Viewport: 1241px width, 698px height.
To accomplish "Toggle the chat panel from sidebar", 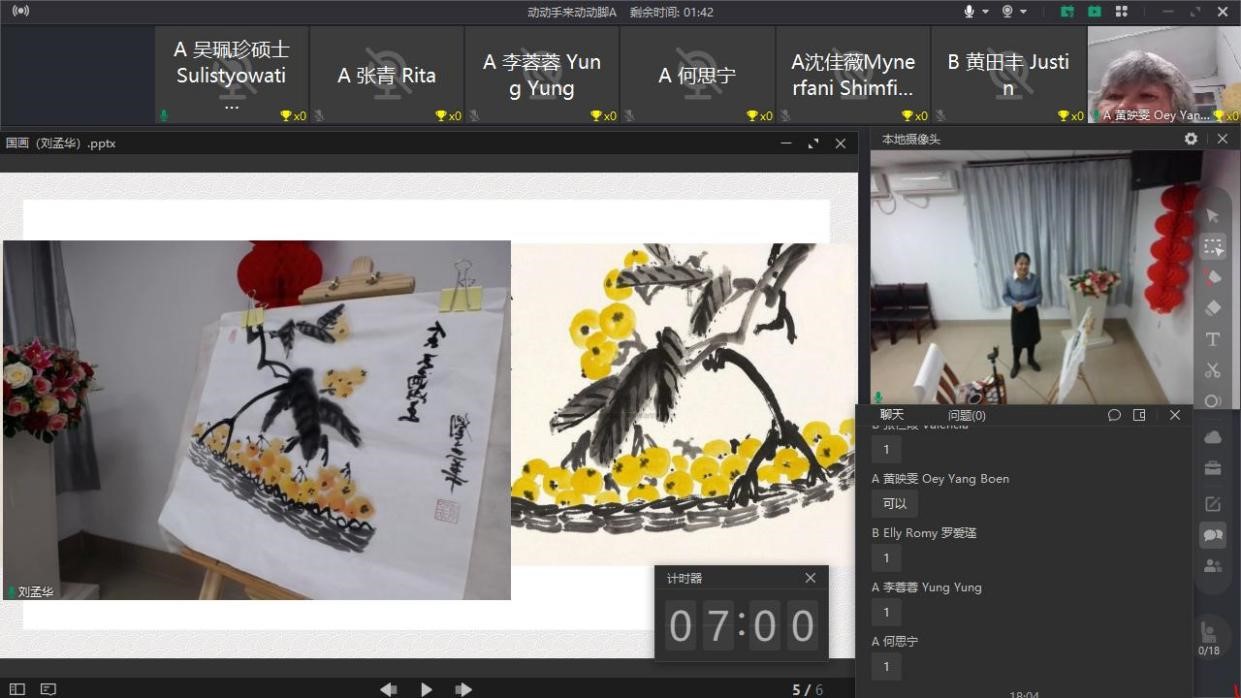I will coord(1213,535).
